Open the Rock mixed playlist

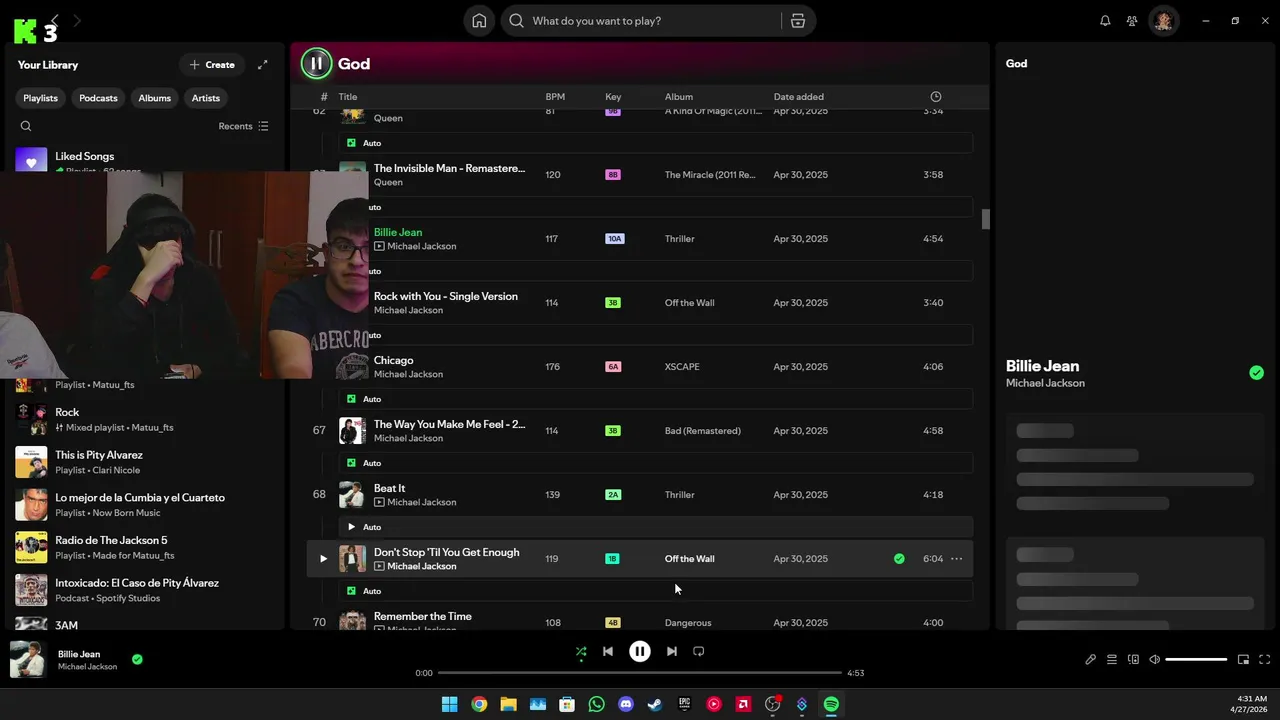pyautogui.click(x=143, y=419)
